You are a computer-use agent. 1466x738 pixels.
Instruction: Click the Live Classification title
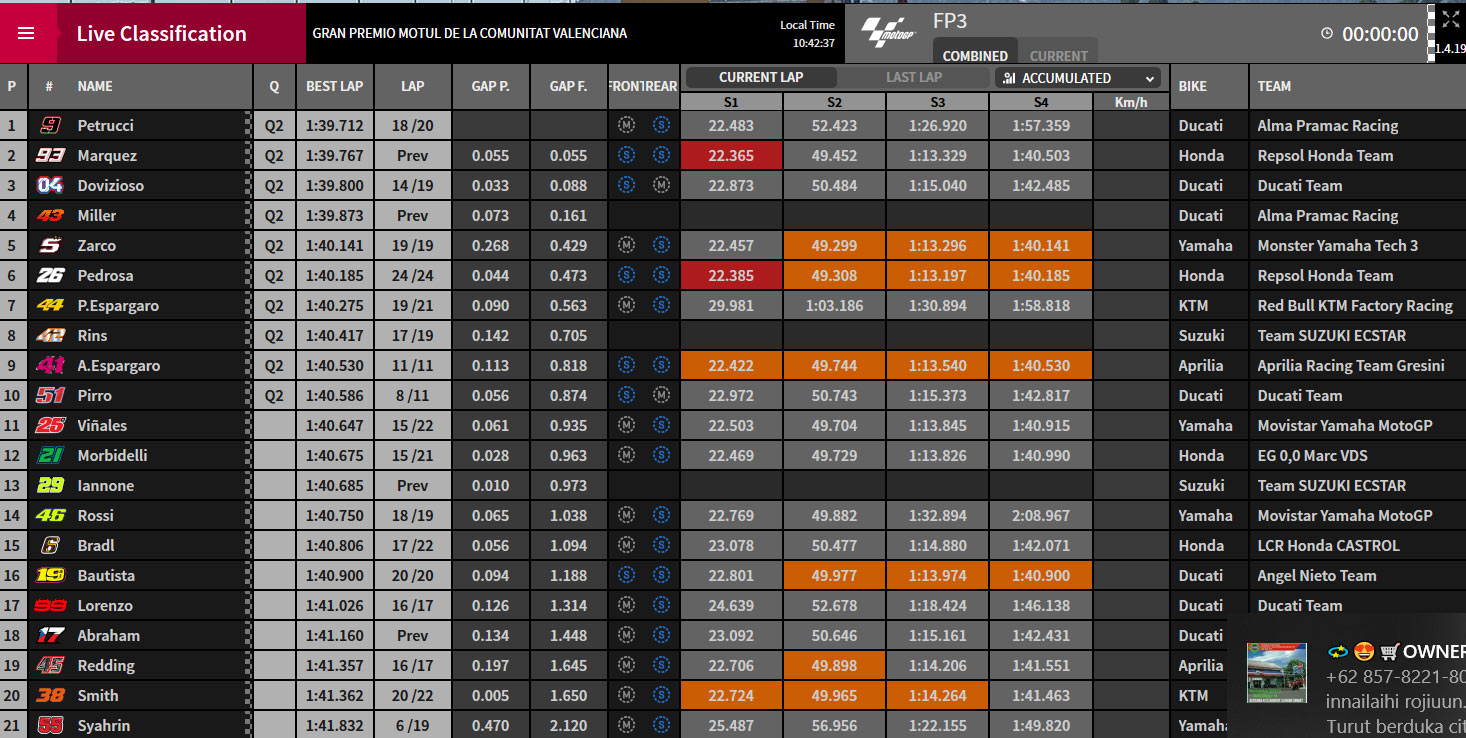tap(161, 33)
